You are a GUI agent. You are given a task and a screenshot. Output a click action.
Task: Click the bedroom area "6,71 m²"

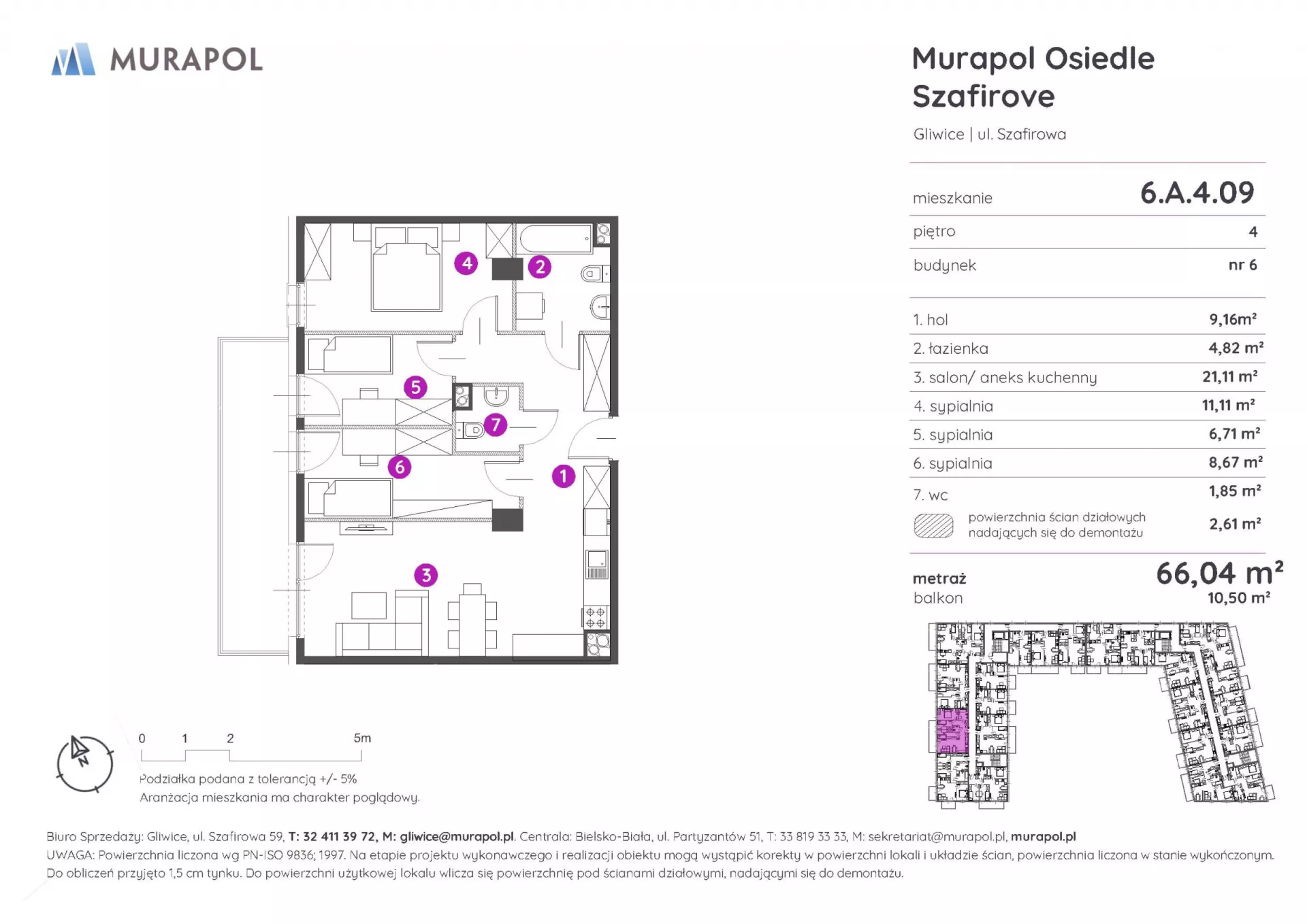1234,433
